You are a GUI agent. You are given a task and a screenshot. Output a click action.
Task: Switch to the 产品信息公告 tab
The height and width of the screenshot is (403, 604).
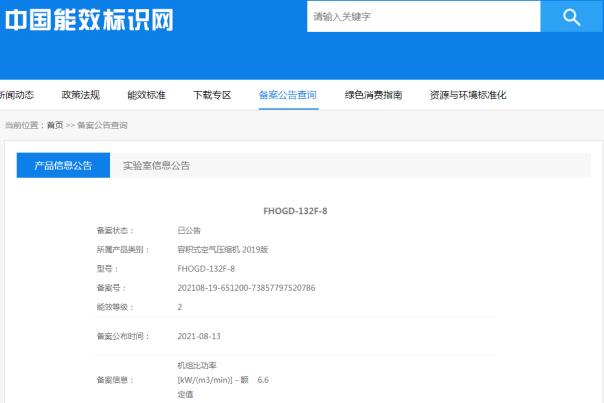pyautogui.click(x=63, y=165)
